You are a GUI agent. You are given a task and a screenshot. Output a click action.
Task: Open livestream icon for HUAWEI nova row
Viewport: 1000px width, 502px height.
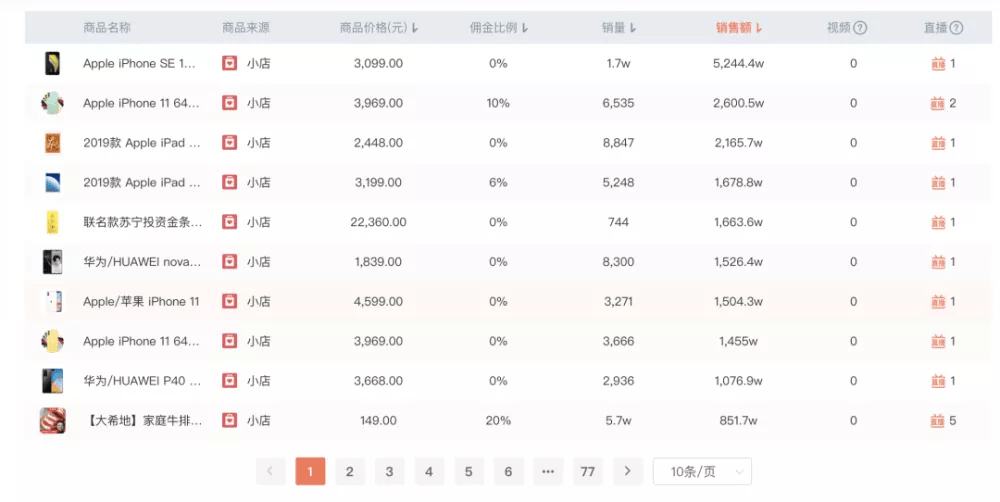pyautogui.click(x=938, y=262)
